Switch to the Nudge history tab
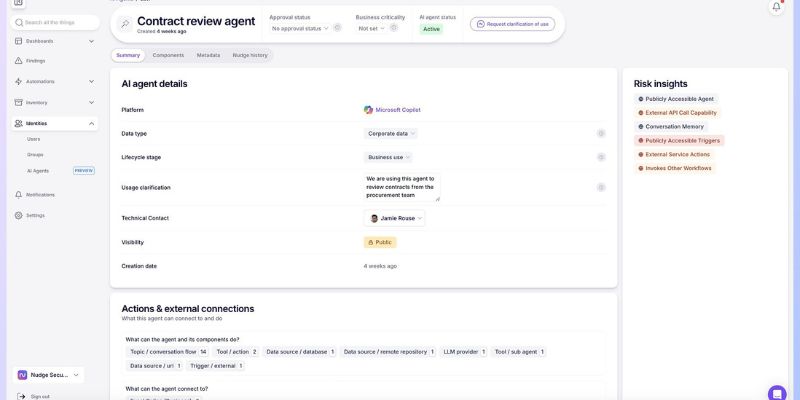 (x=250, y=55)
